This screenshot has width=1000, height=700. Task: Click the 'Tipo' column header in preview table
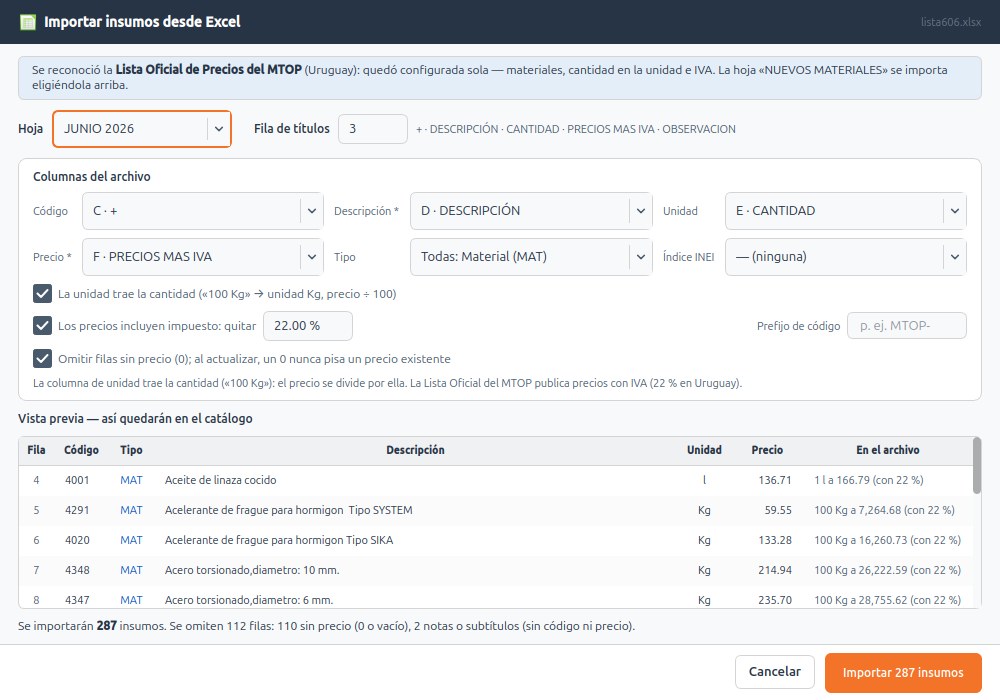(131, 450)
